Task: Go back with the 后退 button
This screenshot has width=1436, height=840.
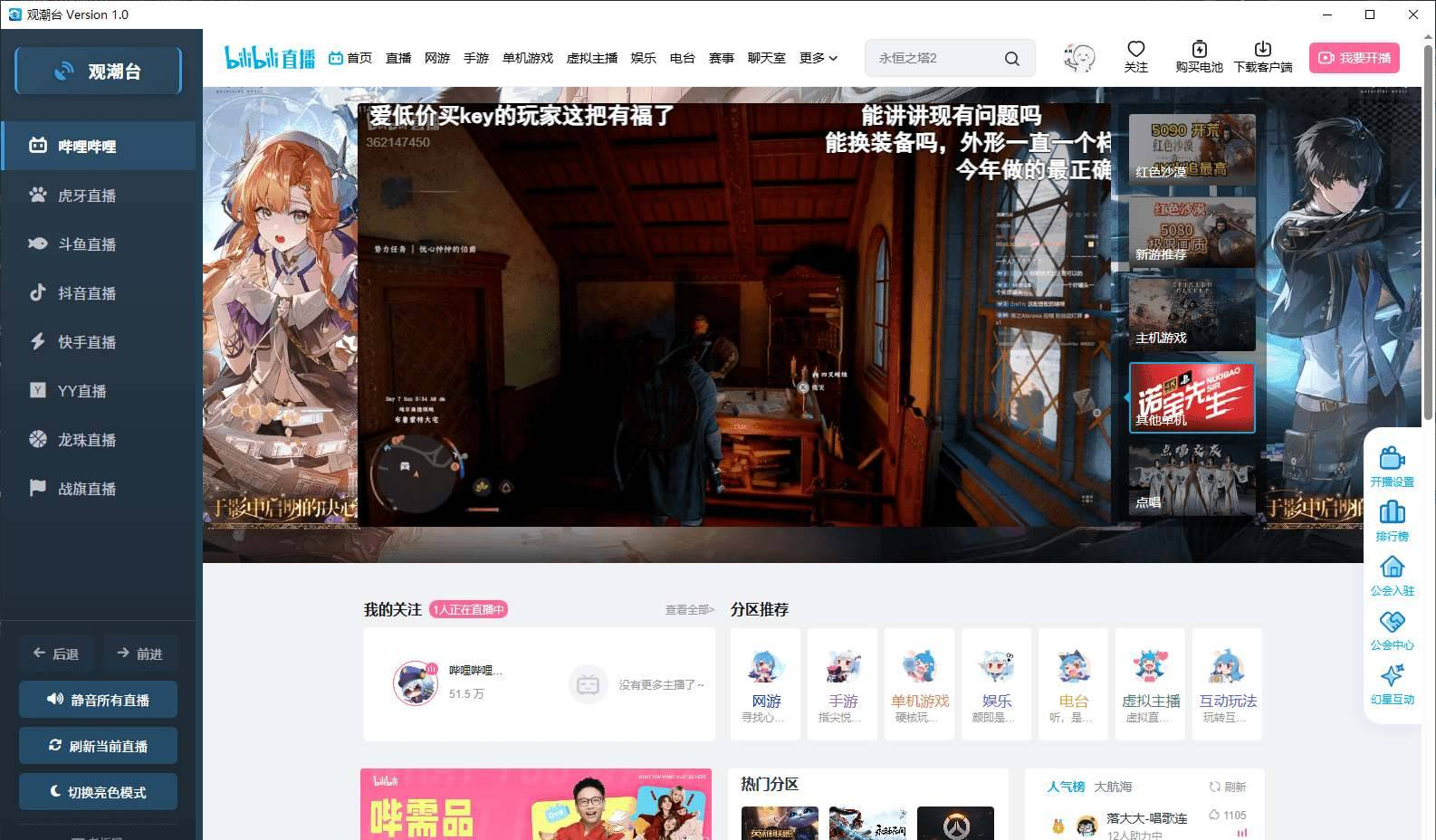Action: coord(56,654)
